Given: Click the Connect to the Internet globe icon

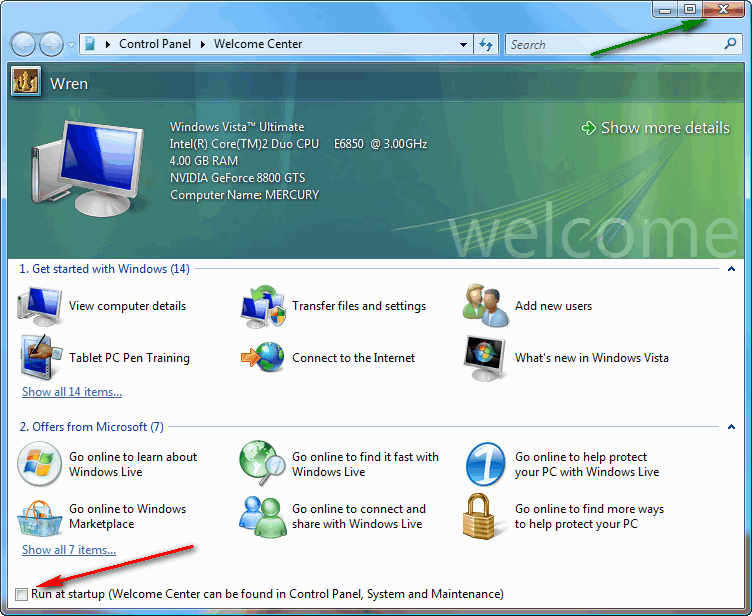Looking at the screenshot, I should tap(262, 357).
